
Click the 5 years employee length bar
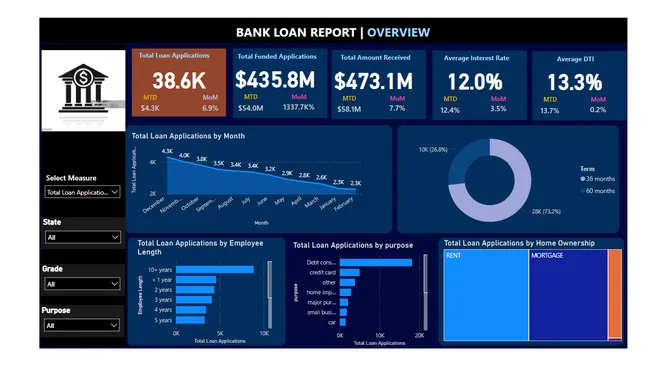[x=190, y=320]
